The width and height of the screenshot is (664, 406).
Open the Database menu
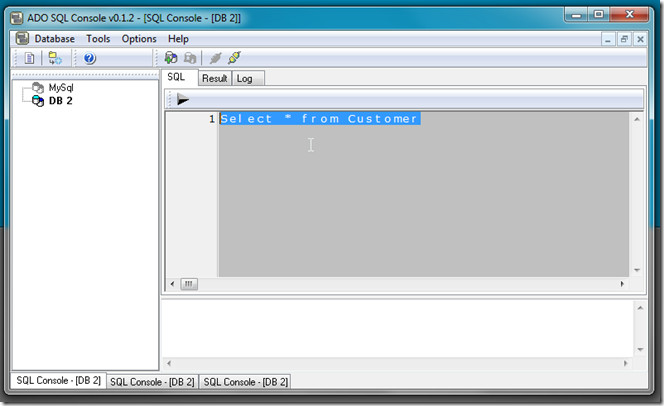click(x=55, y=39)
